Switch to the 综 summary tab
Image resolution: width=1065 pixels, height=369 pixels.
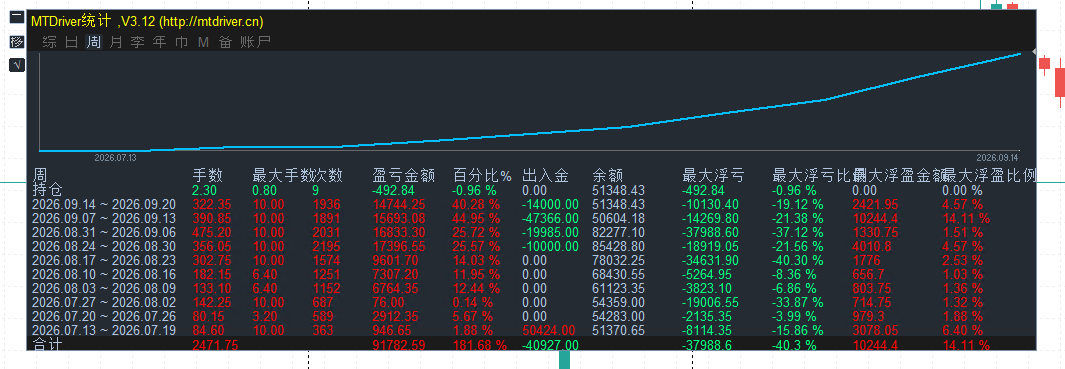click(x=49, y=42)
